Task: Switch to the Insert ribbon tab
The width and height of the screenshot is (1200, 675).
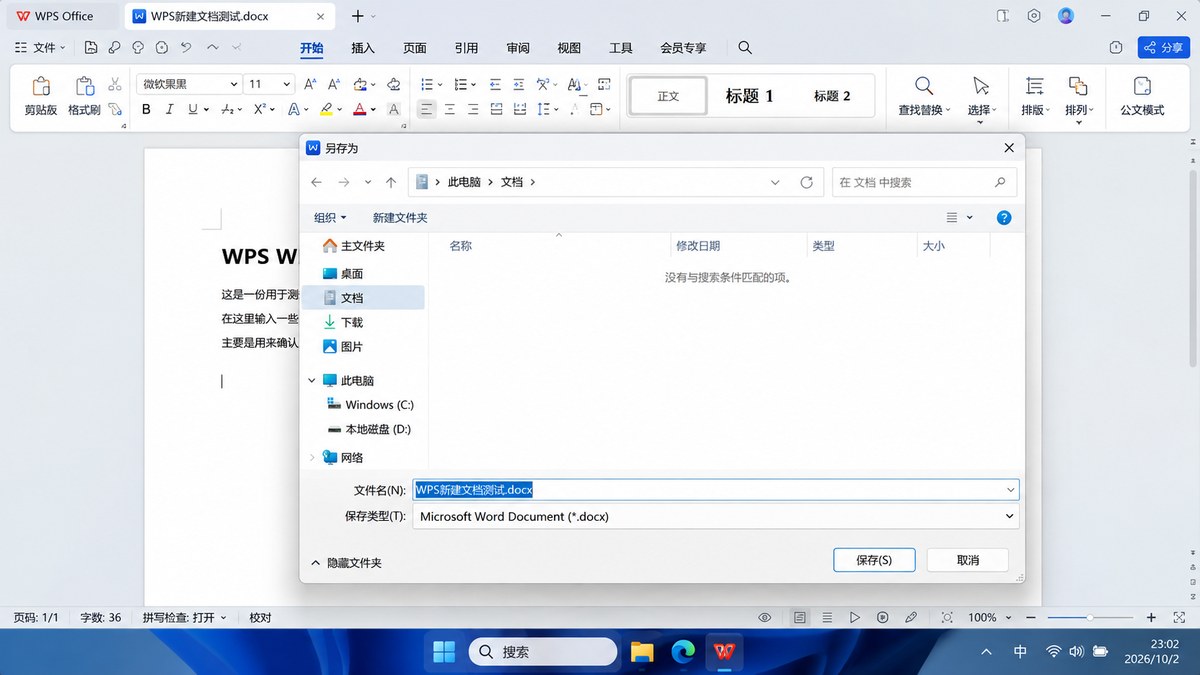Action: pos(363,47)
